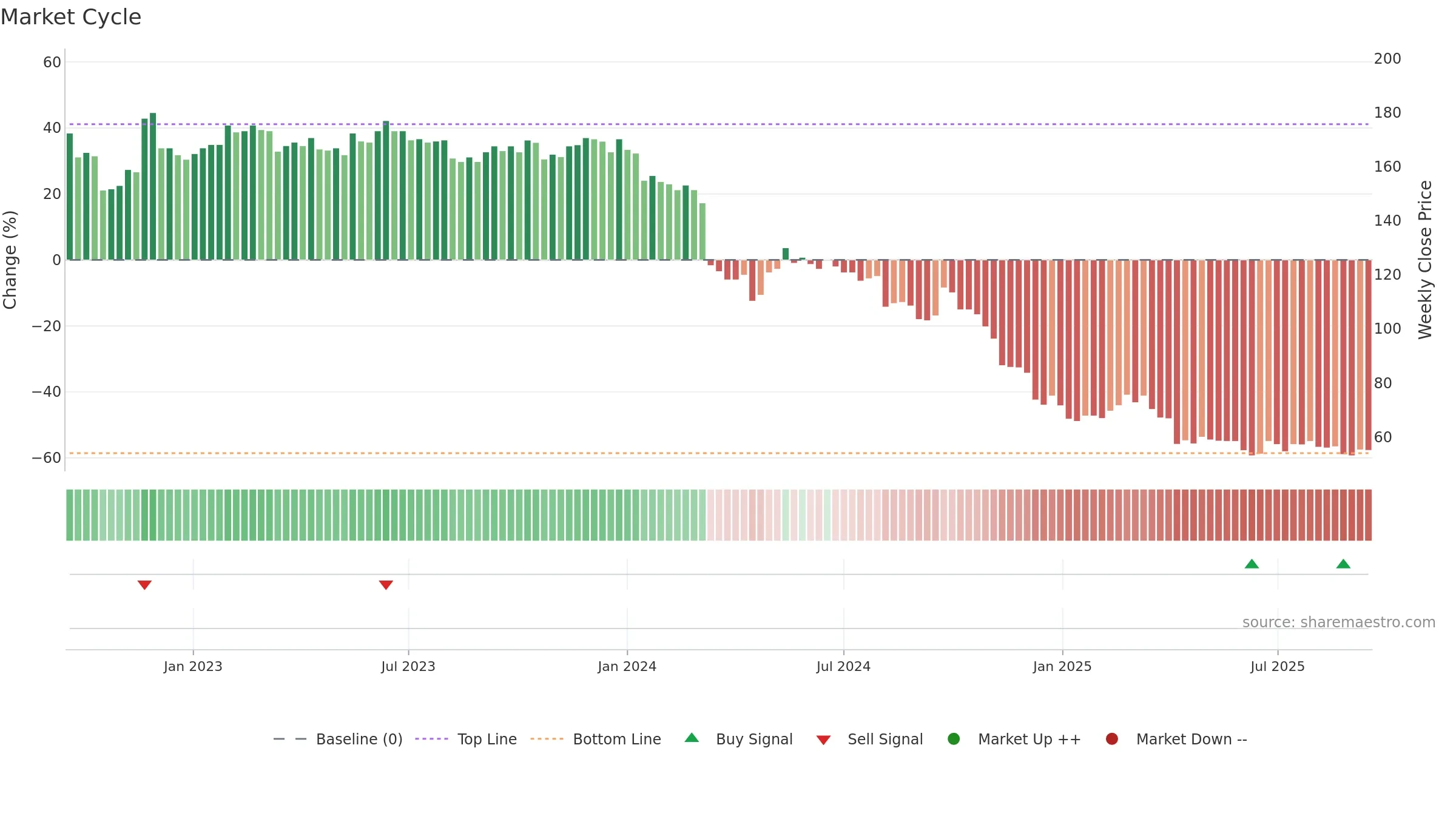Image resolution: width=1456 pixels, height=819 pixels.
Task: Click the Market Up ++ green circle icon
Action: pyautogui.click(x=954, y=739)
